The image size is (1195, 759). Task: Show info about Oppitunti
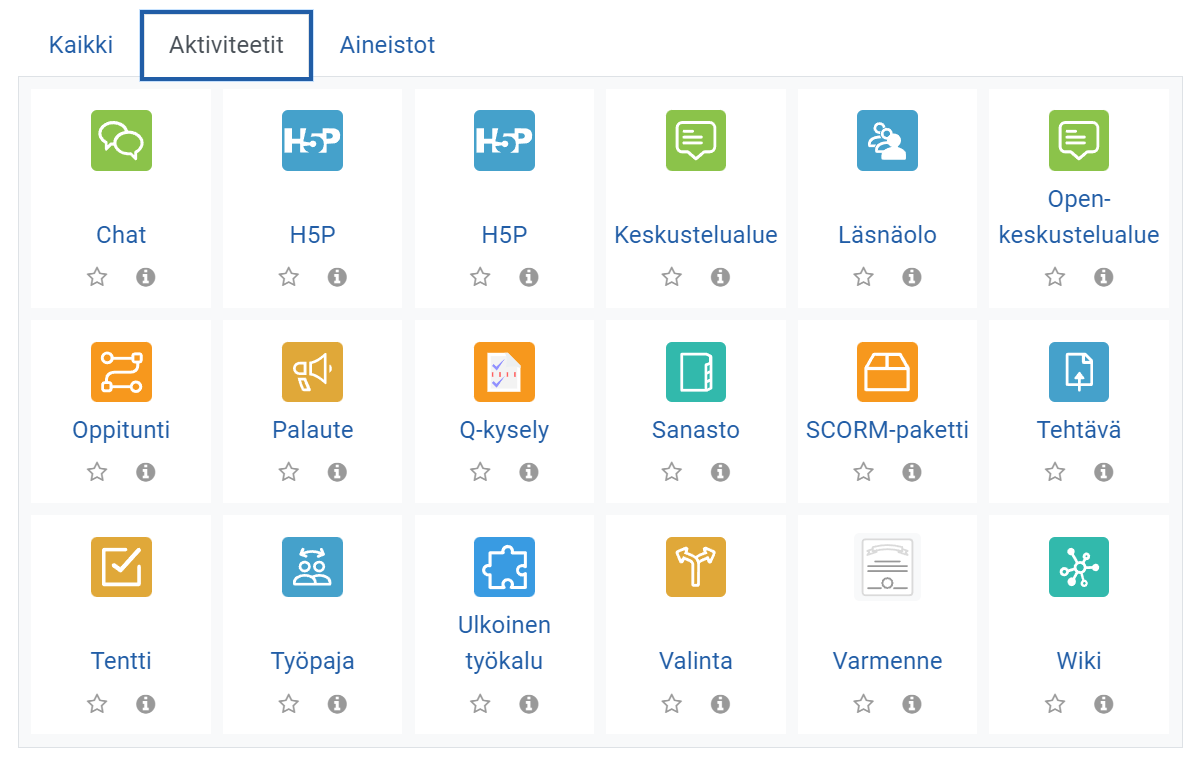click(146, 472)
